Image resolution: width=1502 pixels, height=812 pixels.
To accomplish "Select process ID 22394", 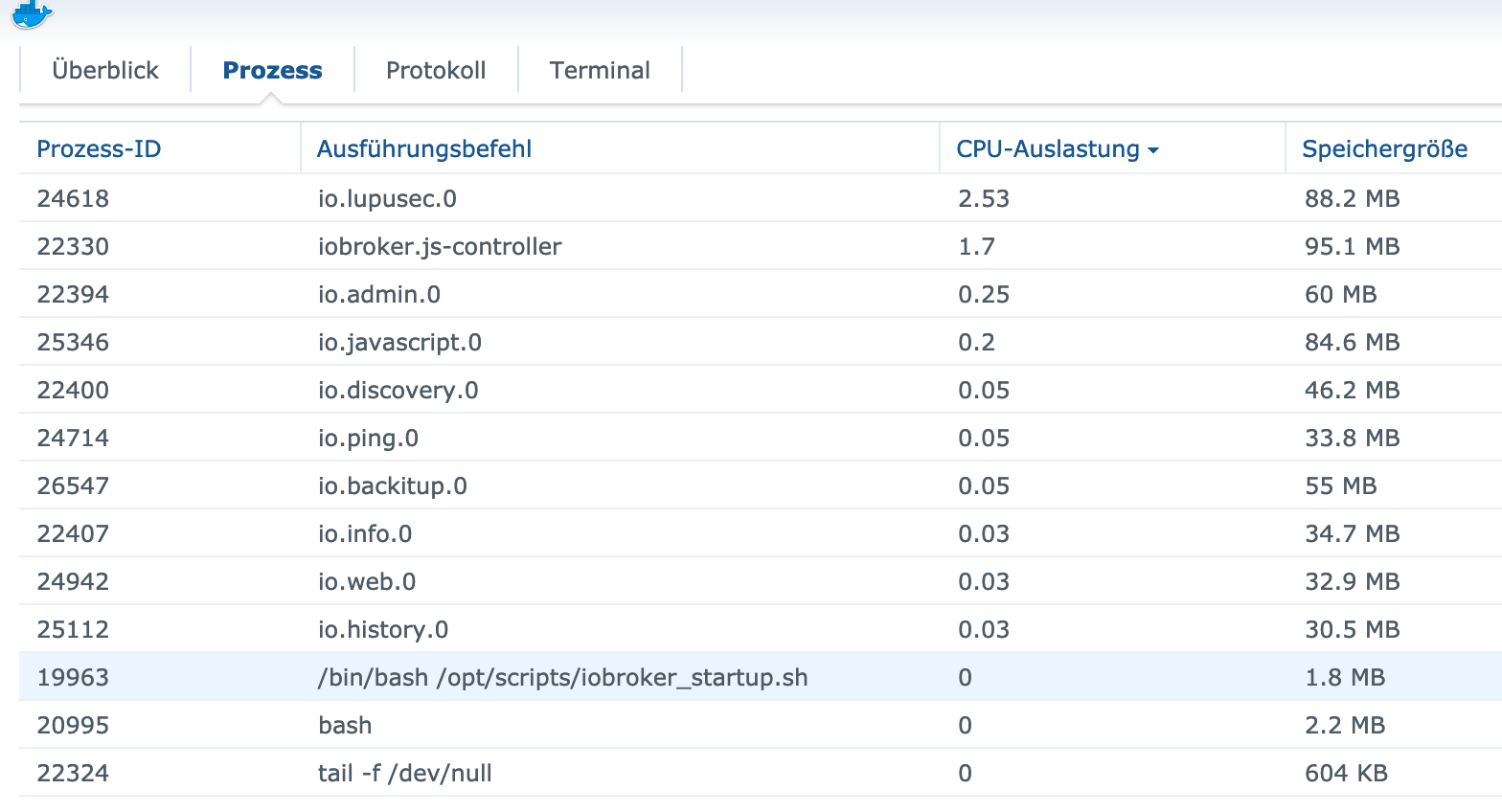I will (x=73, y=294).
